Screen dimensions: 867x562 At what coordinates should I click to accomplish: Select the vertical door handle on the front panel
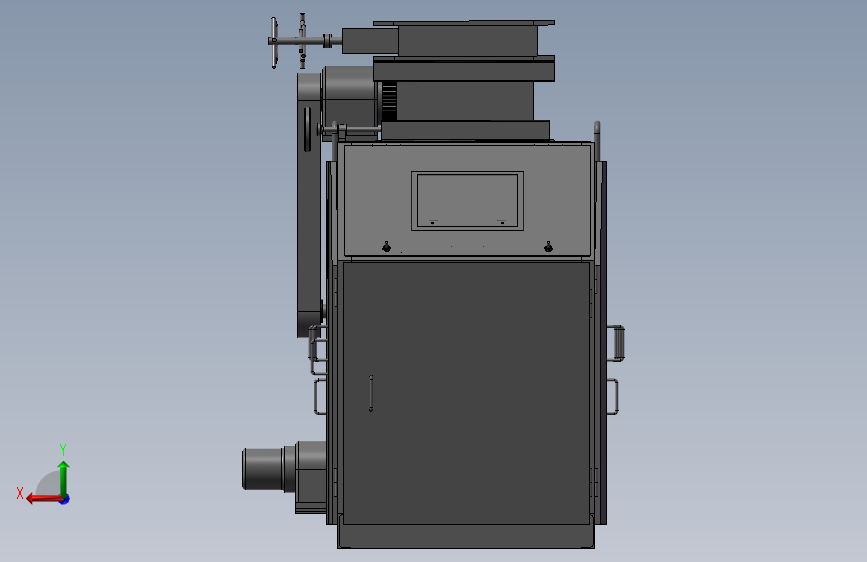(371, 393)
